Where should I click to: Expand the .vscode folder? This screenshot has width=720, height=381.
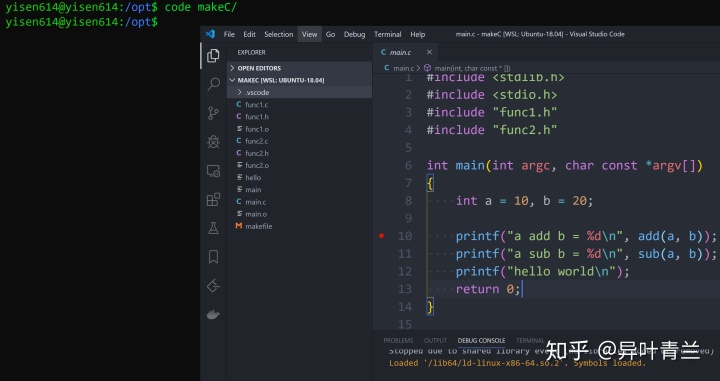click(300, 92)
